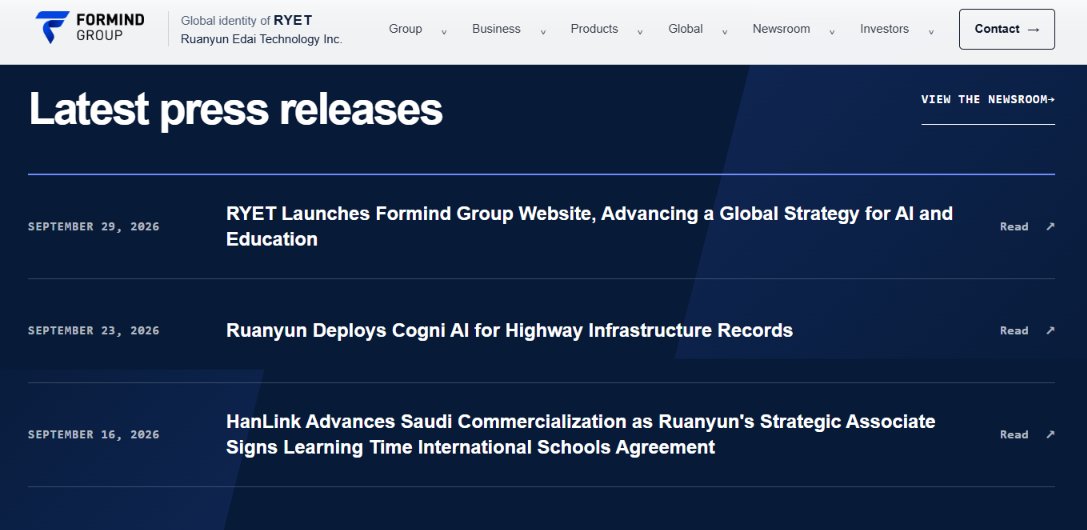1087x530 pixels.
Task: Expand the Business menu chevron
Action: pos(543,32)
